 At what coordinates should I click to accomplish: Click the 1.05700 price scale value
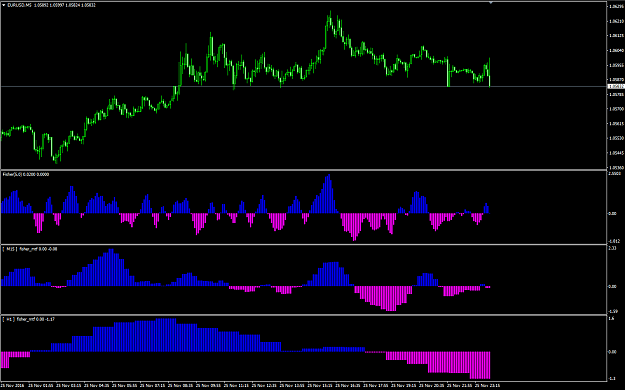616,108
